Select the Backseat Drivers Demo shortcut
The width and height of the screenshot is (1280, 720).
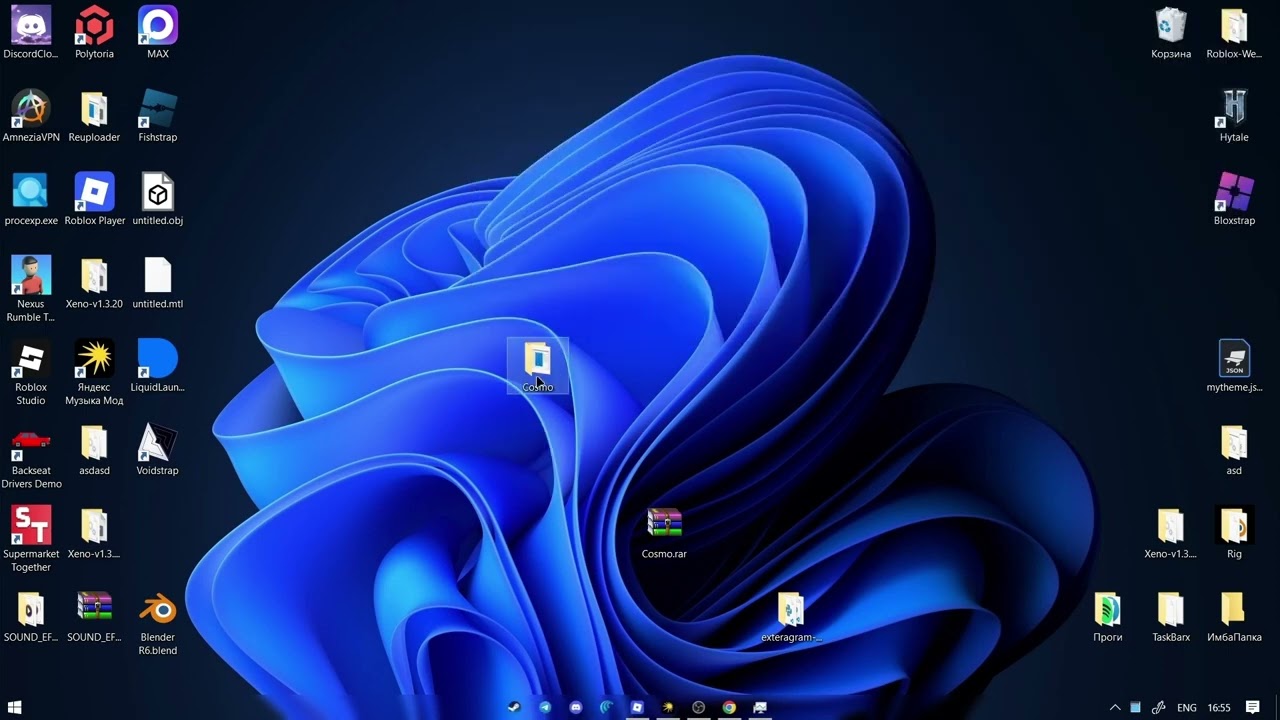(31, 456)
